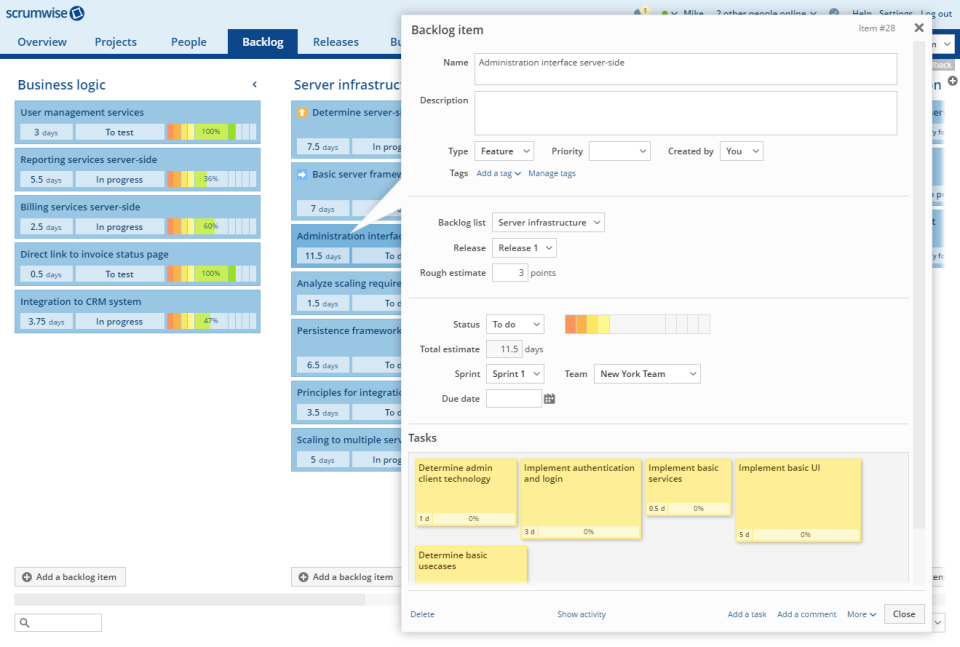Add a backlog item to Business logic

(x=70, y=577)
